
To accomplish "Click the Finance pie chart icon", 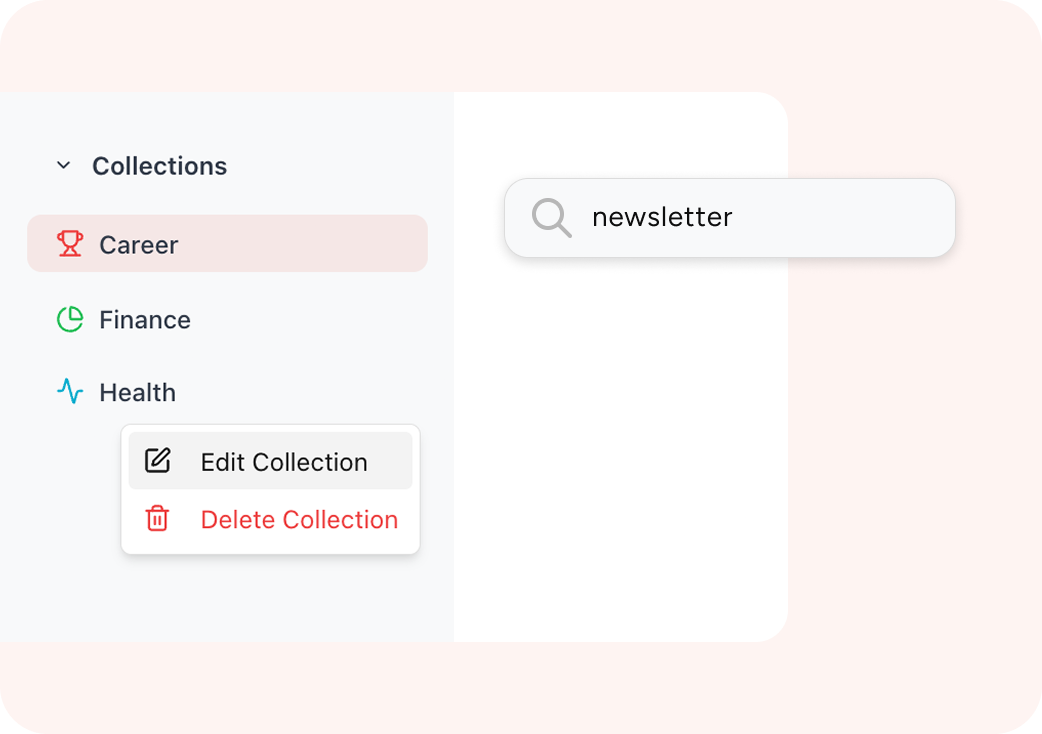I will point(70,320).
